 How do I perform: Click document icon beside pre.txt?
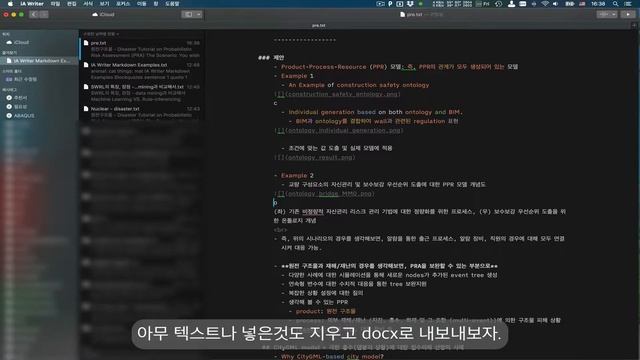[x=86, y=42]
